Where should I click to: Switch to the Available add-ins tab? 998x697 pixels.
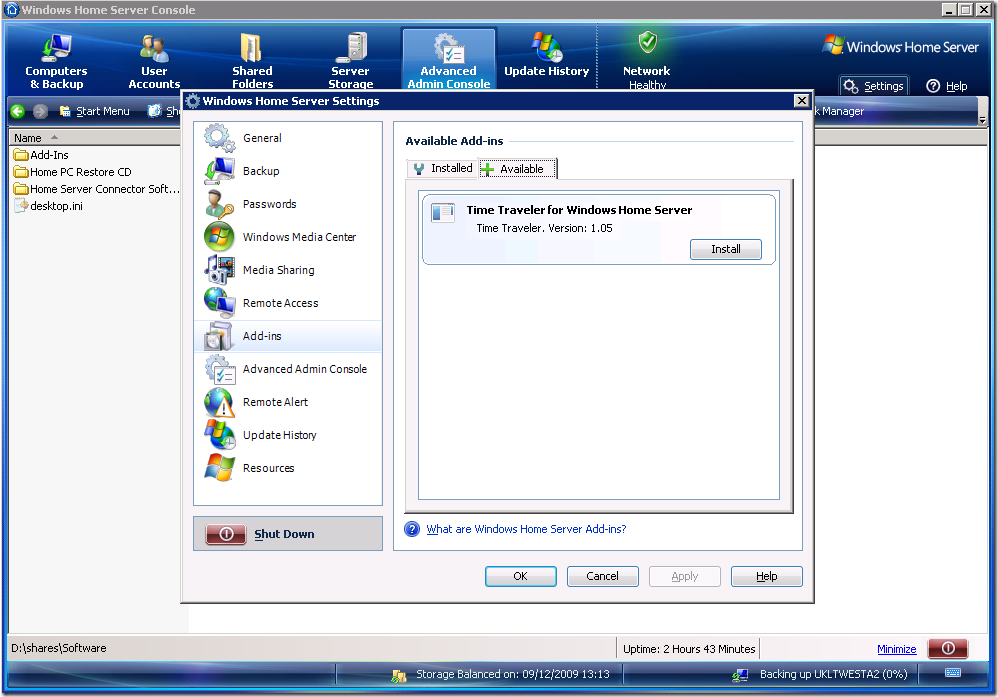tap(517, 169)
